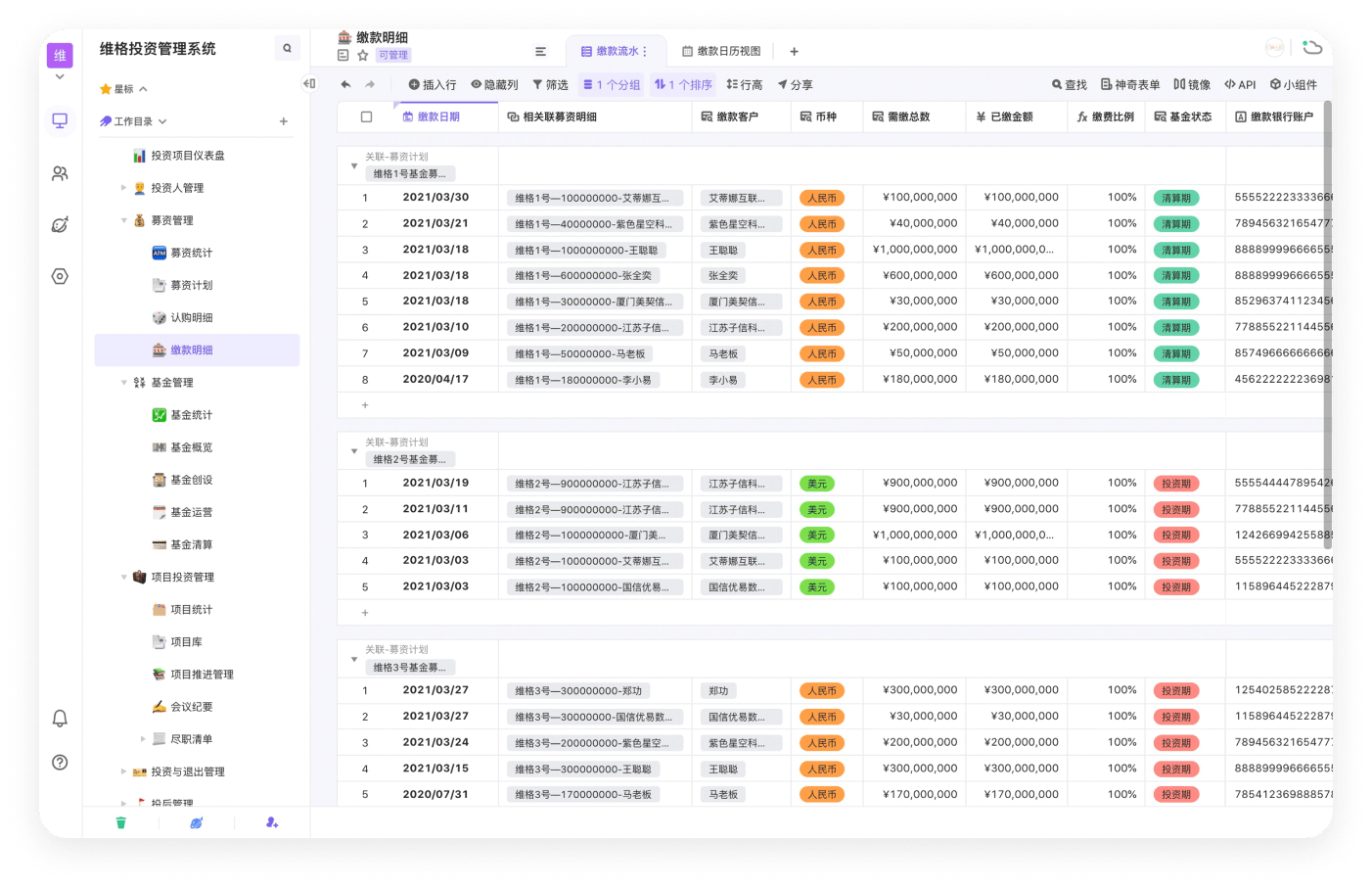
Task: Click the search icon beside the system title
Action: [287, 48]
